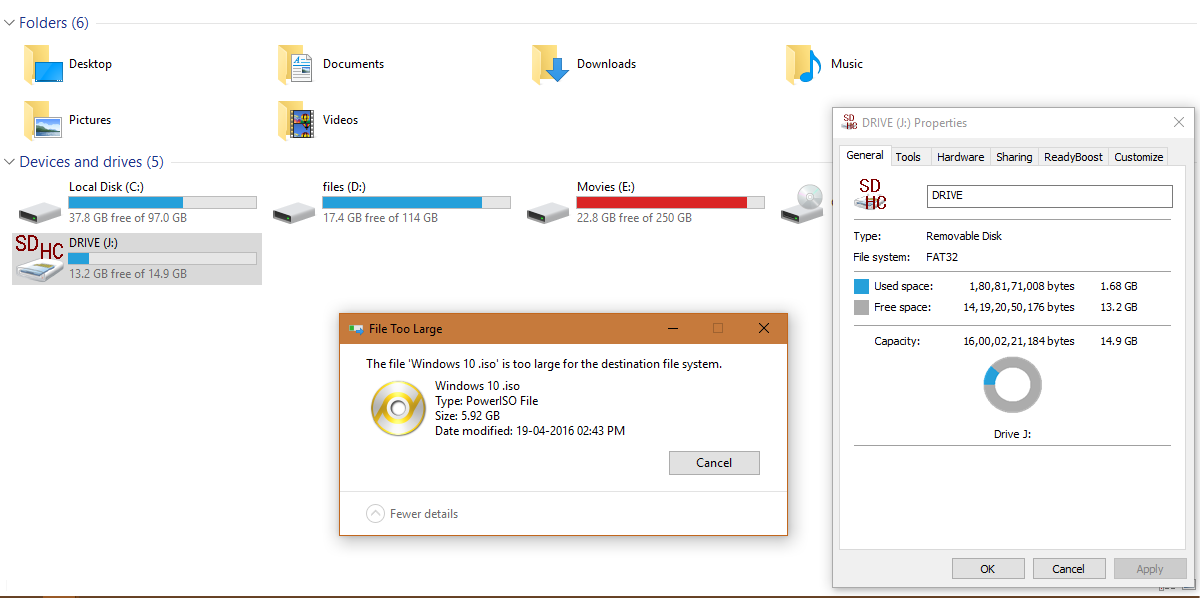Screen dimensions: 1200x598
Task: Collapse details with the Fewer details chevron
Action: [375, 514]
